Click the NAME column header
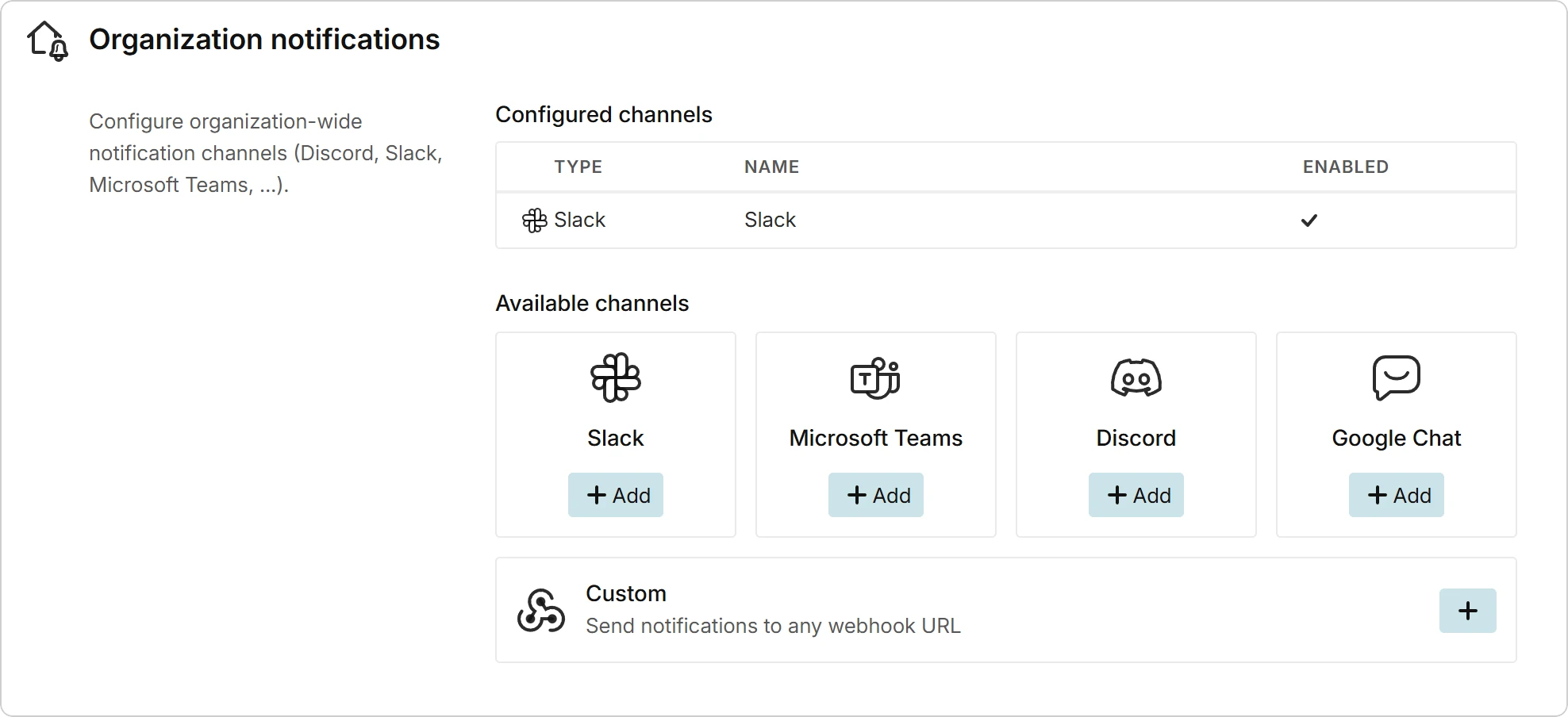This screenshot has height=717, width=1568. 771,167
